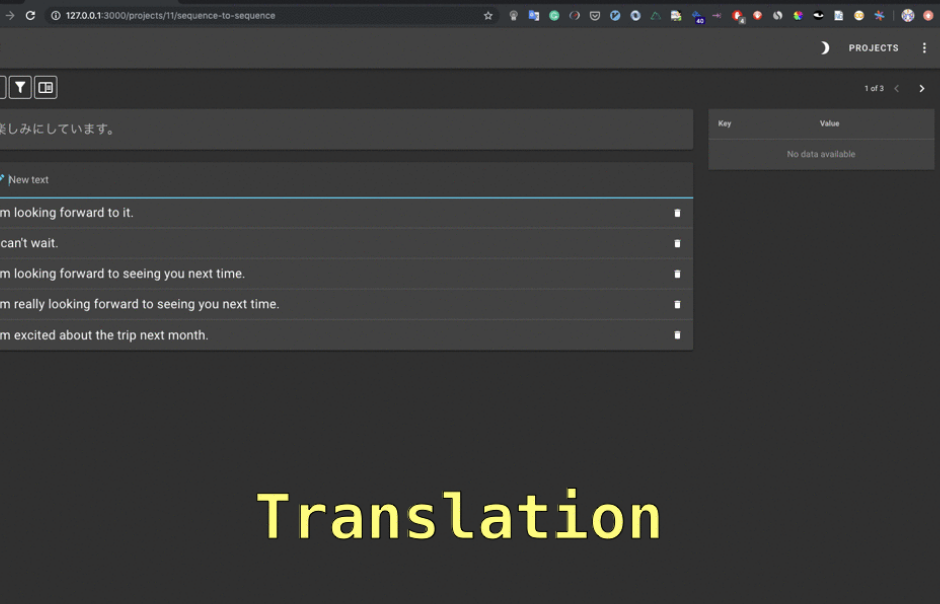
Task: Open the Chrome profile avatar
Action: click(x=908, y=16)
